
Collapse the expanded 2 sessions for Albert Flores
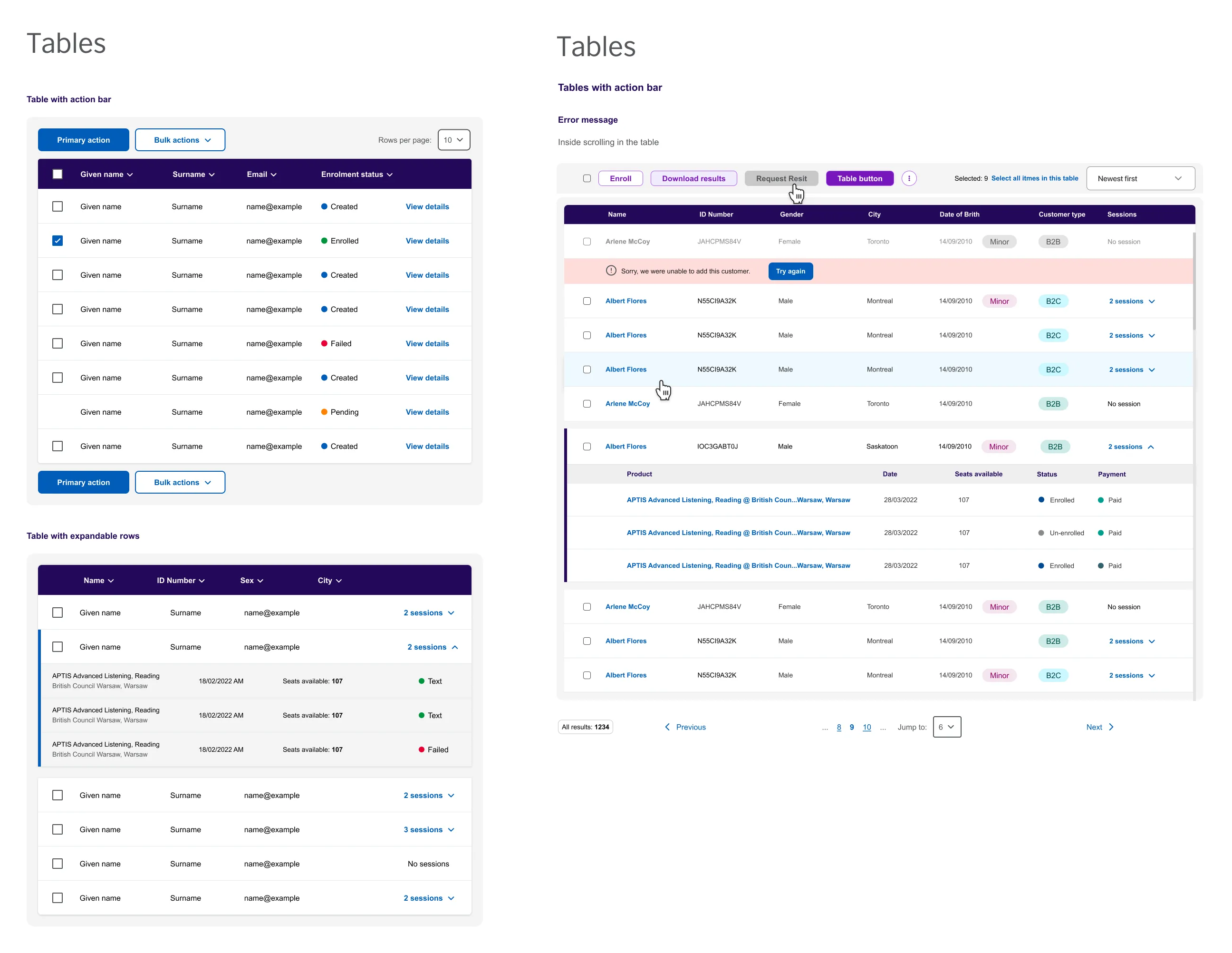click(x=1131, y=447)
